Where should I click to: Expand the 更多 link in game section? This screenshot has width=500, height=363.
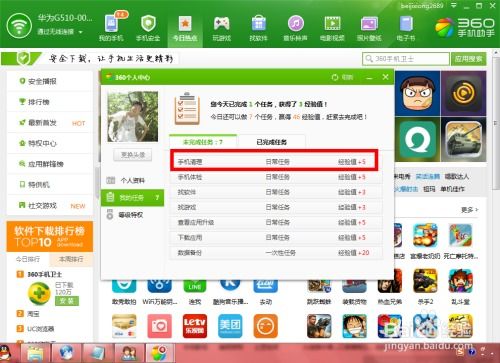[x=470, y=210]
